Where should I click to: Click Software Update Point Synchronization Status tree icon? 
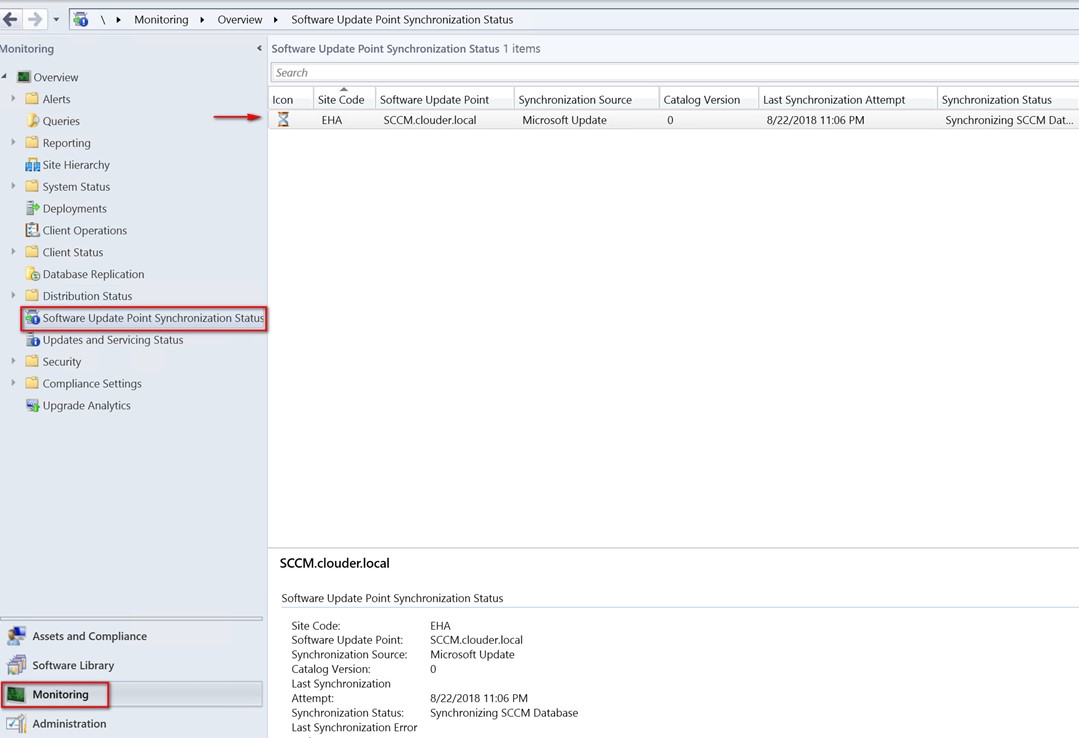(x=32, y=317)
